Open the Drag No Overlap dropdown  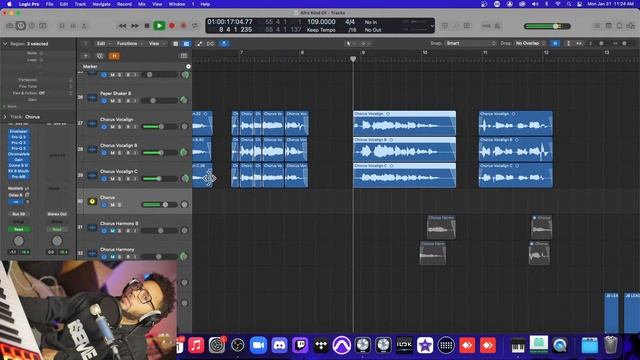tap(530, 43)
